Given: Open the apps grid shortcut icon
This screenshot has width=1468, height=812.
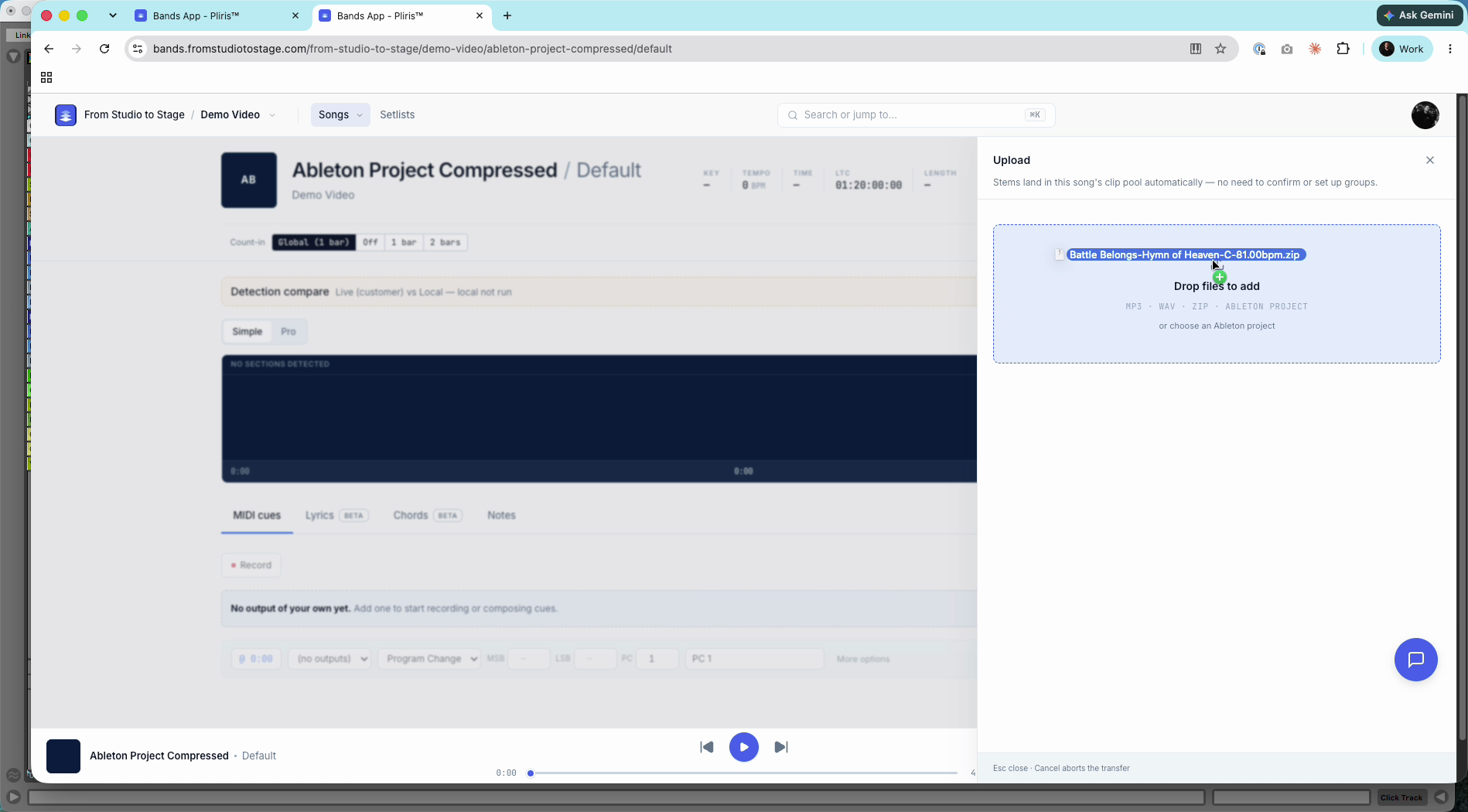Looking at the screenshot, I should click(x=46, y=77).
